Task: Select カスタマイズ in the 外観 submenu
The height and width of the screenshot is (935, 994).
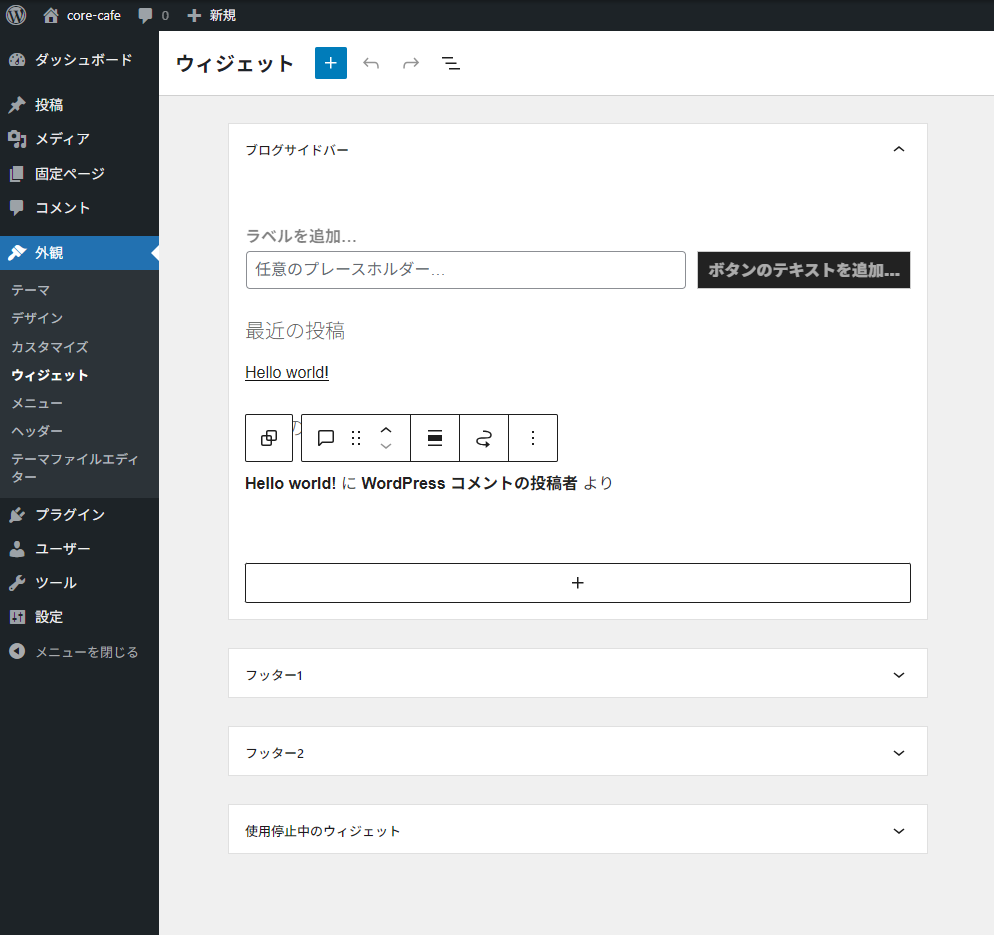Action: 50,347
